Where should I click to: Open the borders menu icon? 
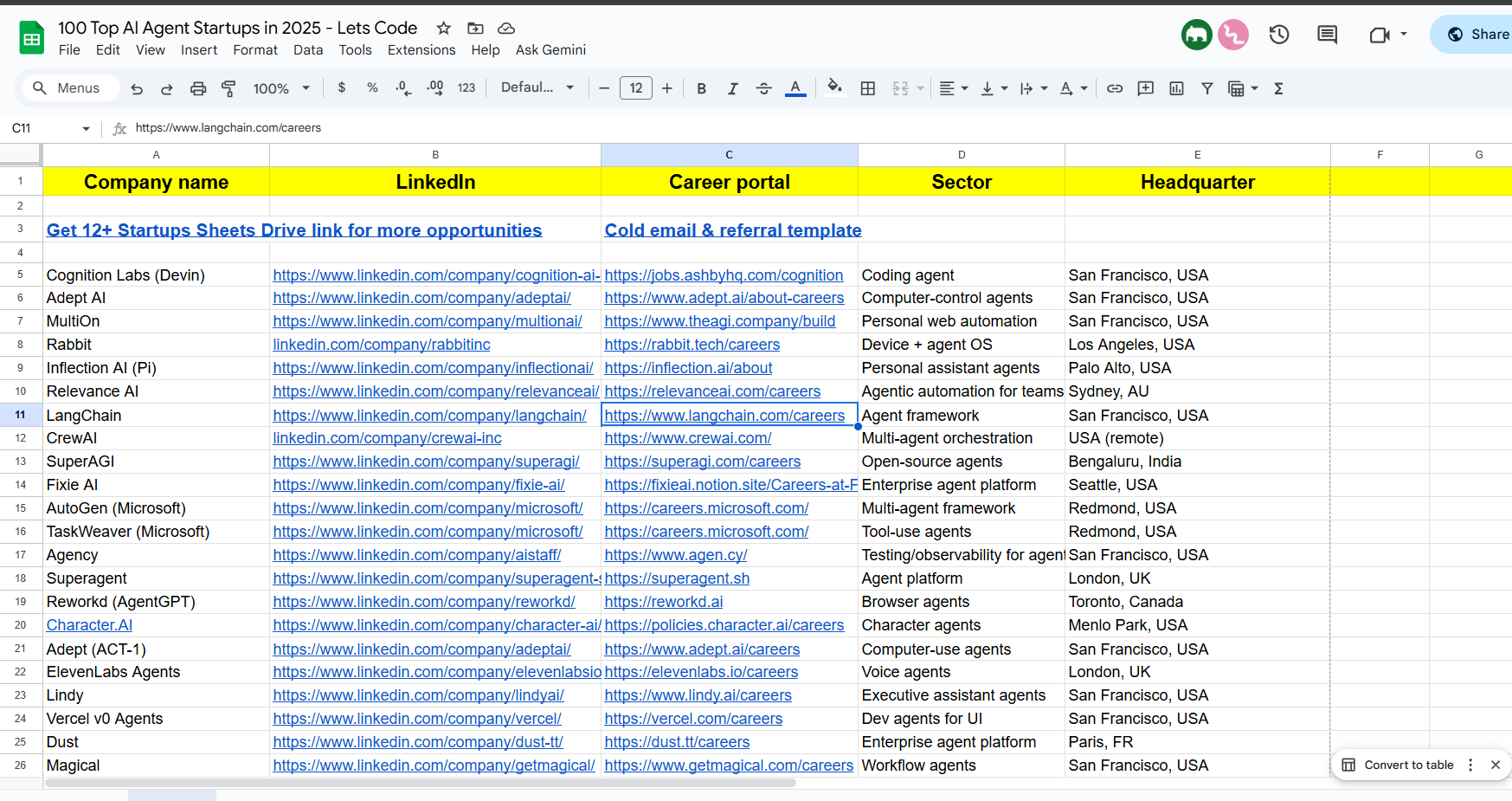coord(868,88)
